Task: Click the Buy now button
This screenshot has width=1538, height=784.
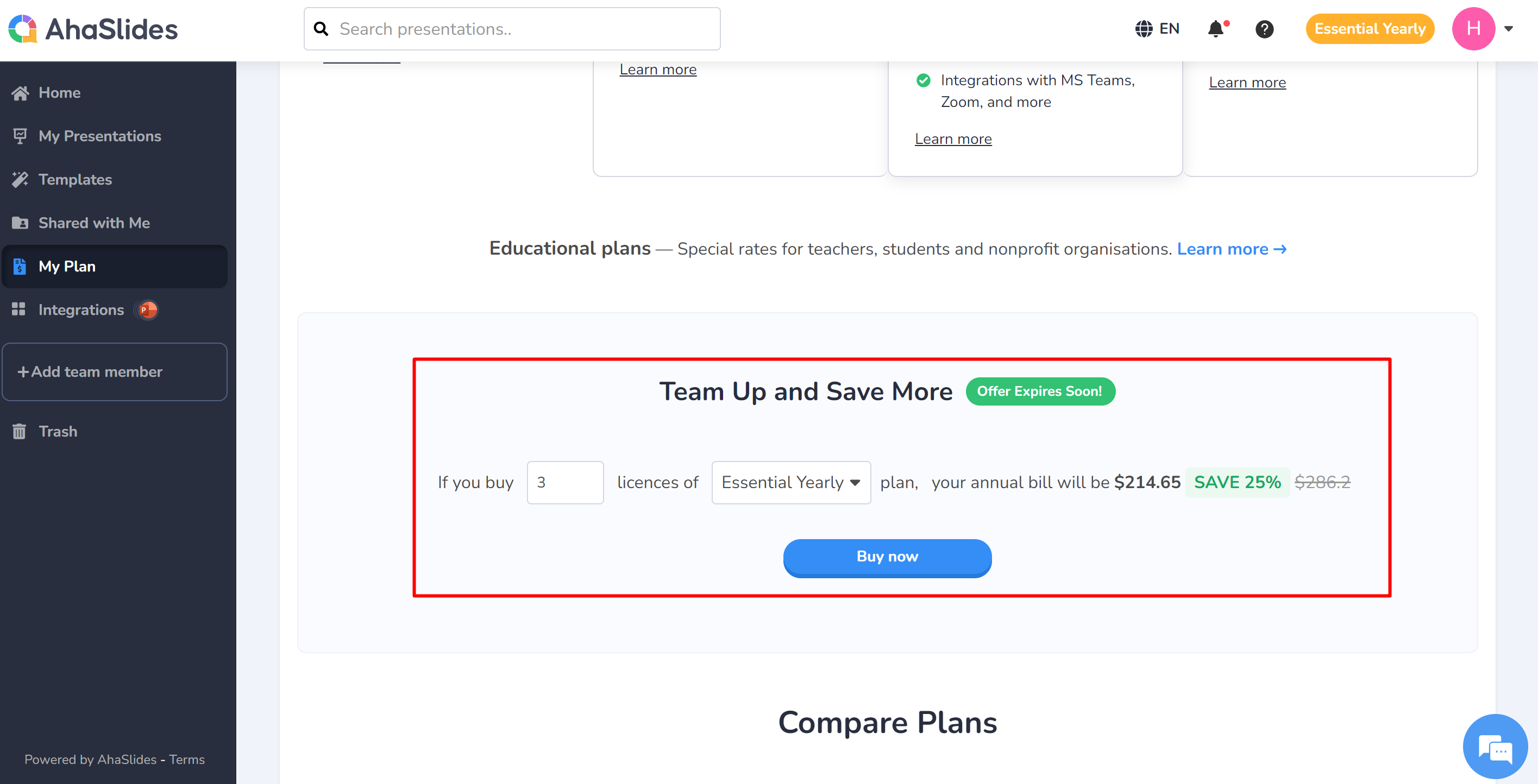Action: (887, 557)
